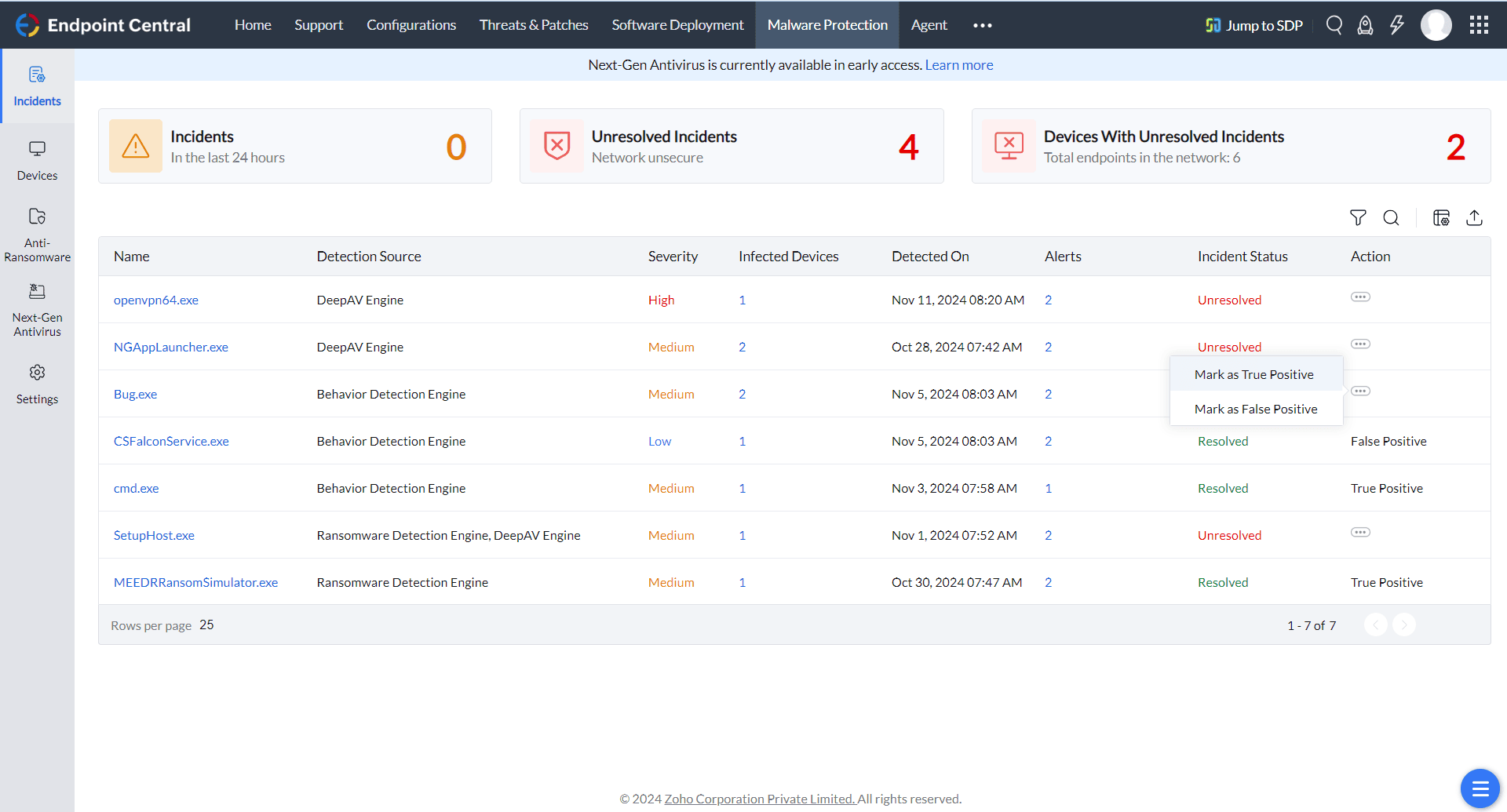Export the incidents list using the export icon
1507x812 pixels.
click(1475, 217)
